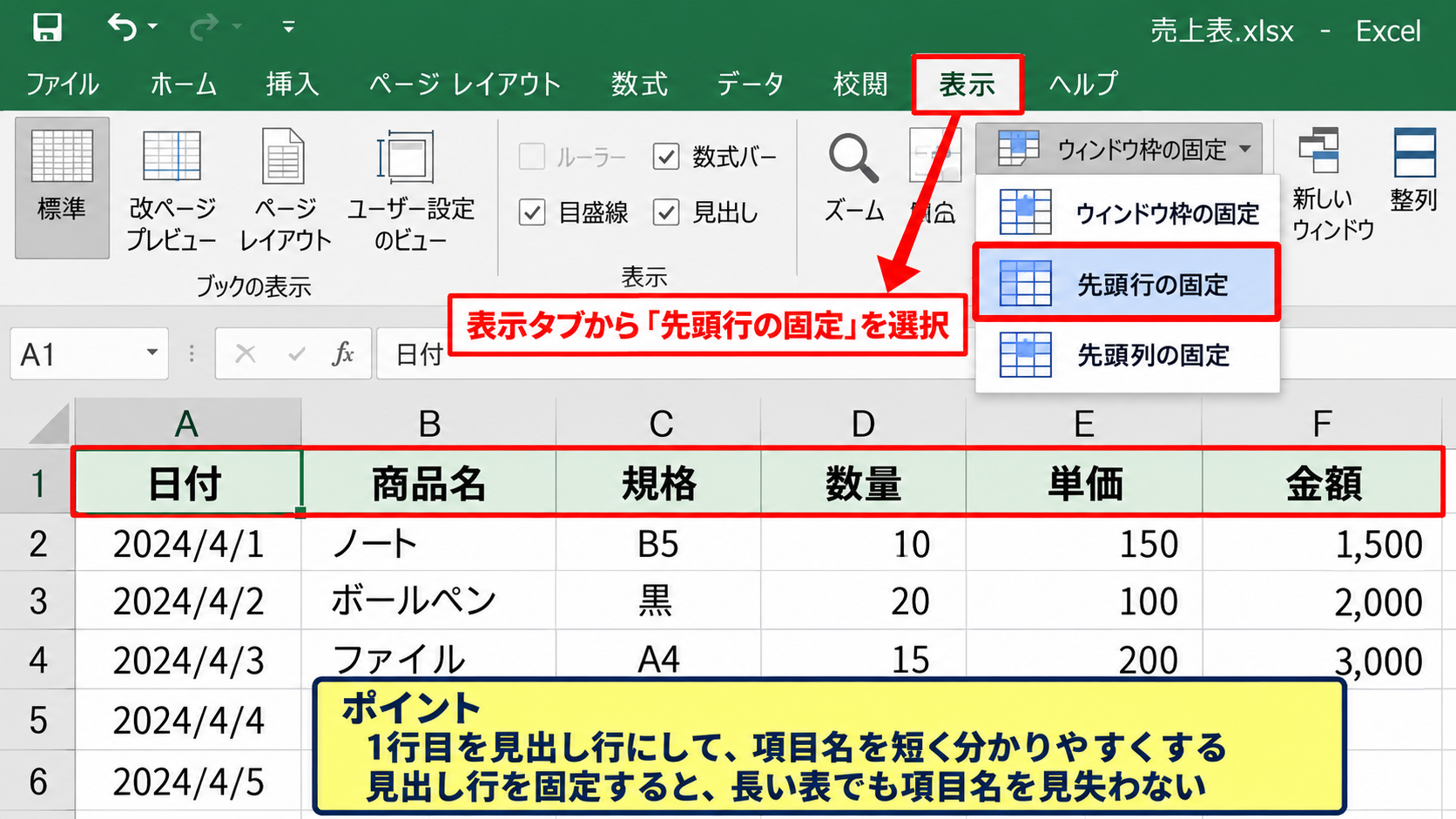Choose ウィンドウ枠の固定 in the dropdown menu
Image resolution: width=1456 pixels, height=819 pixels.
tap(1128, 212)
